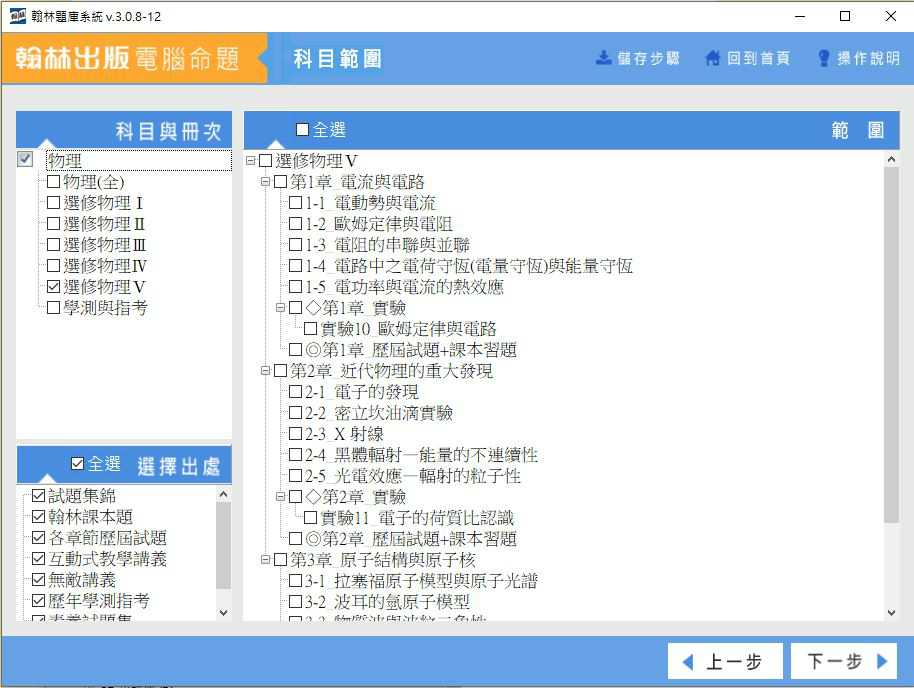Screen dimensions: 914x688
Task: Click source list scrollbar down arrow
Action: tap(223, 612)
